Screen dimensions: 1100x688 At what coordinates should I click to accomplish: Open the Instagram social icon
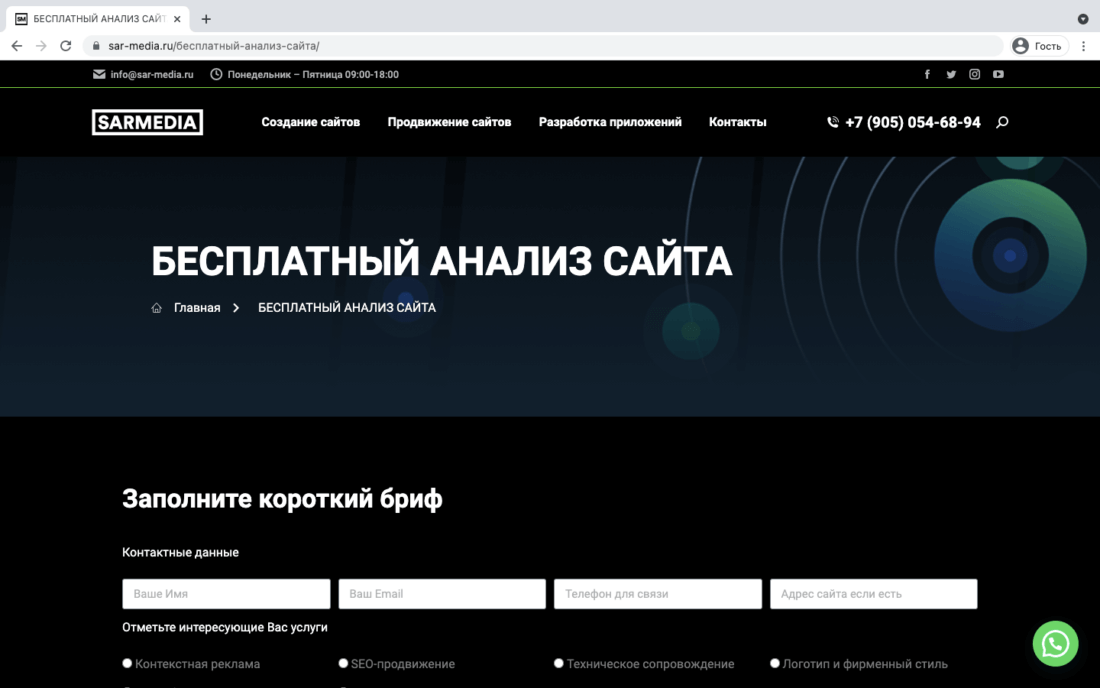click(974, 74)
